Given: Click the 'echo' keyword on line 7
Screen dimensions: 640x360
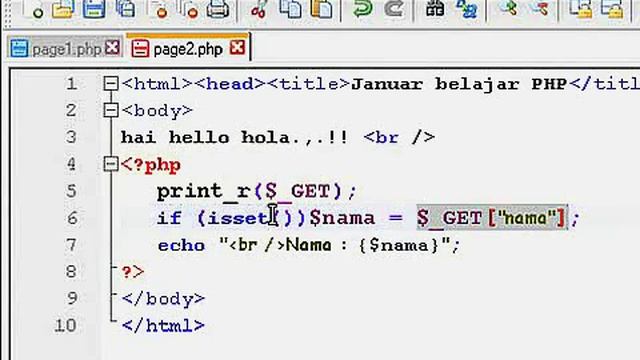Looking at the screenshot, I should 181,245.
